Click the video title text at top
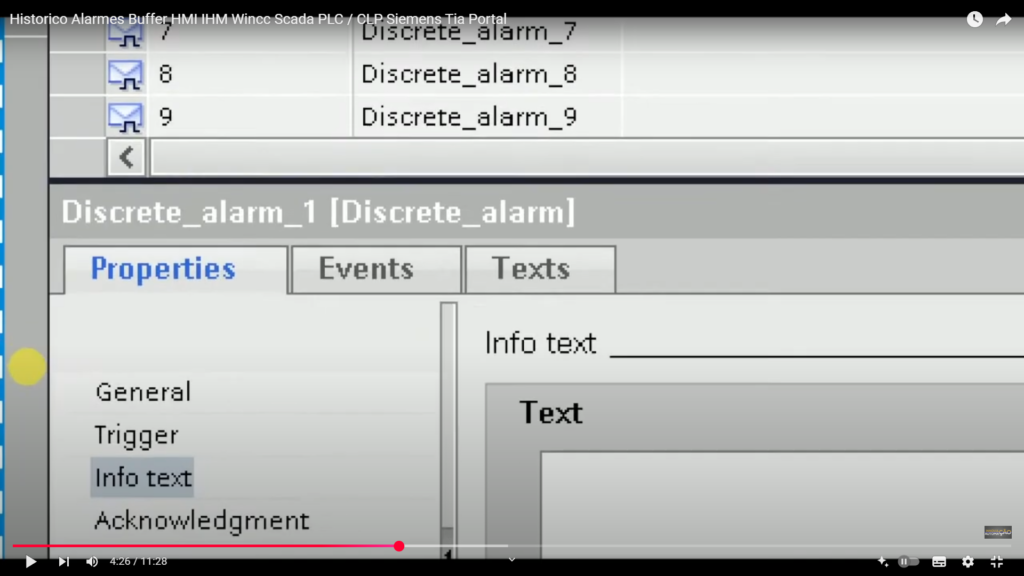1024x576 pixels. (258, 19)
